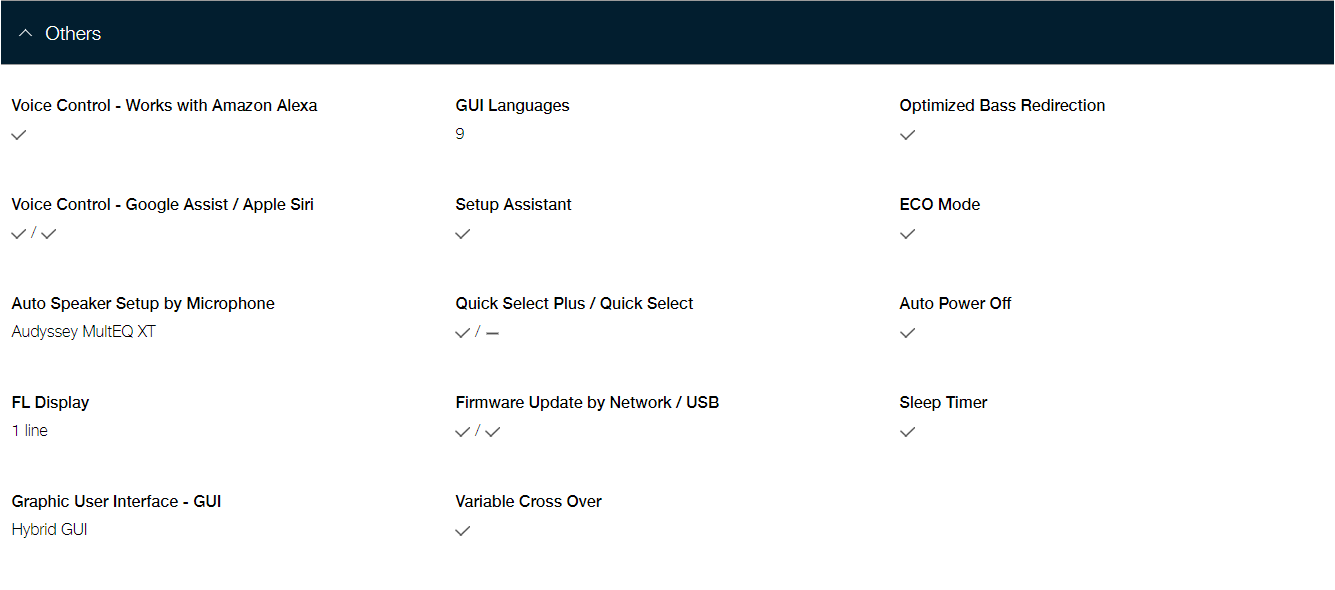The height and width of the screenshot is (590, 1335).
Task: Click checkmark under Setup Assistant
Action: coord(463,234)
